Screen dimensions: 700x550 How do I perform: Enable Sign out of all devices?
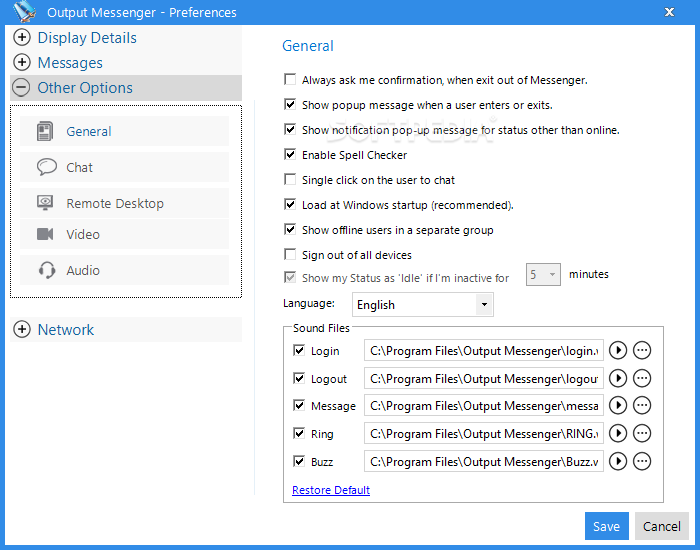291,255
